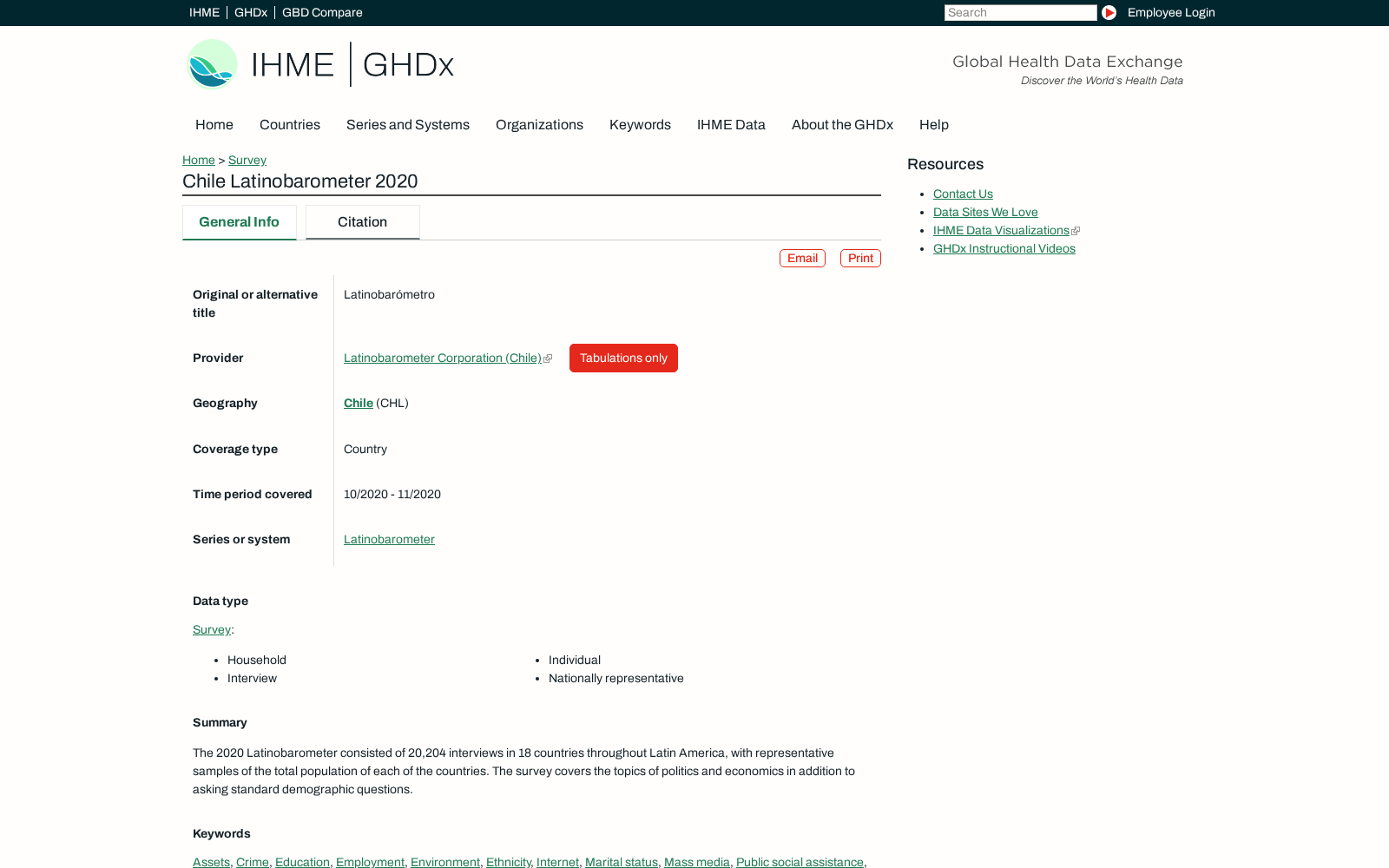The height and width of the screenshot is (868, 1389).
Task: Focus the Search input field
Action: pyautogui.click(x=1021, y=12)
